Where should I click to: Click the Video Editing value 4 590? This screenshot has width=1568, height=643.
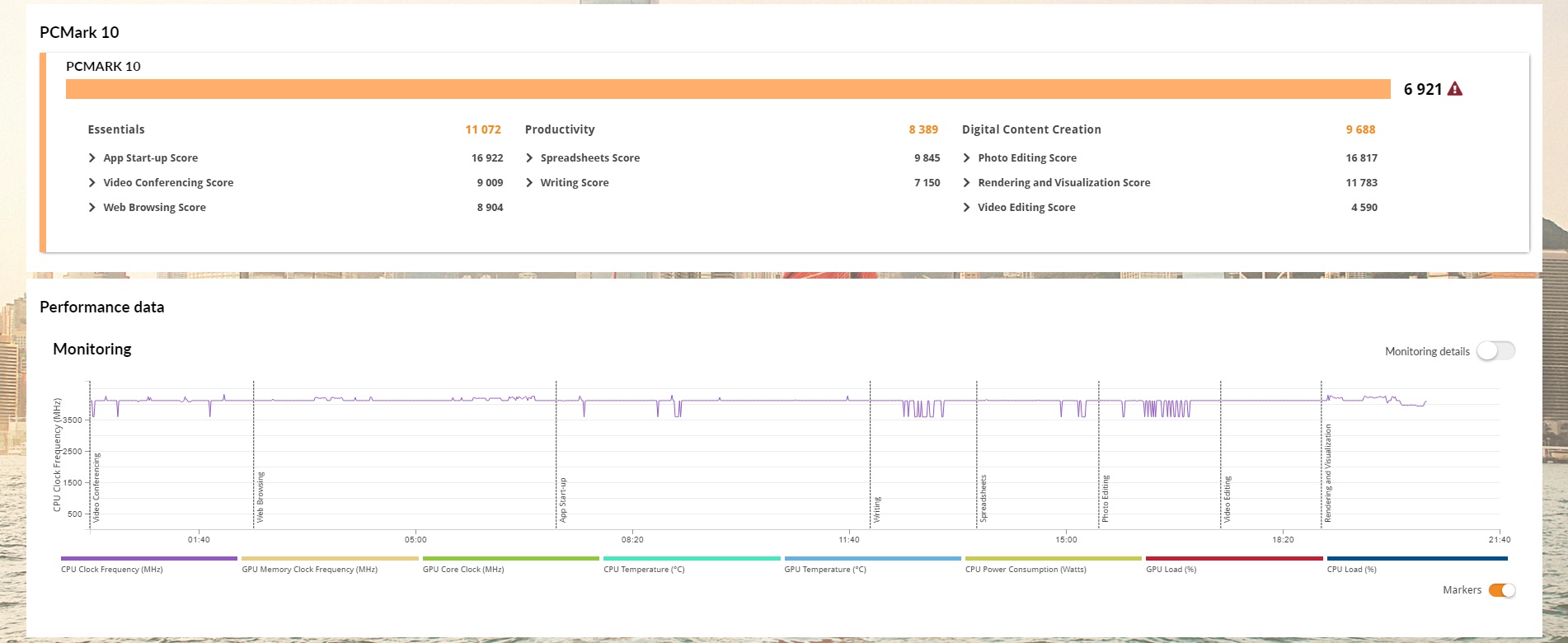1364,208
